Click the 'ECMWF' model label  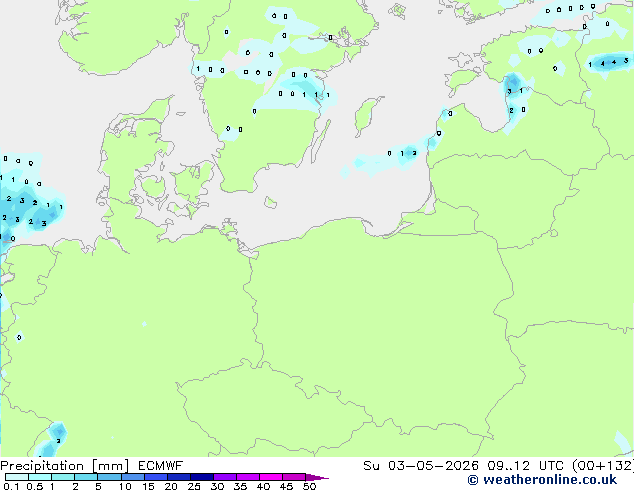[160, 466]
